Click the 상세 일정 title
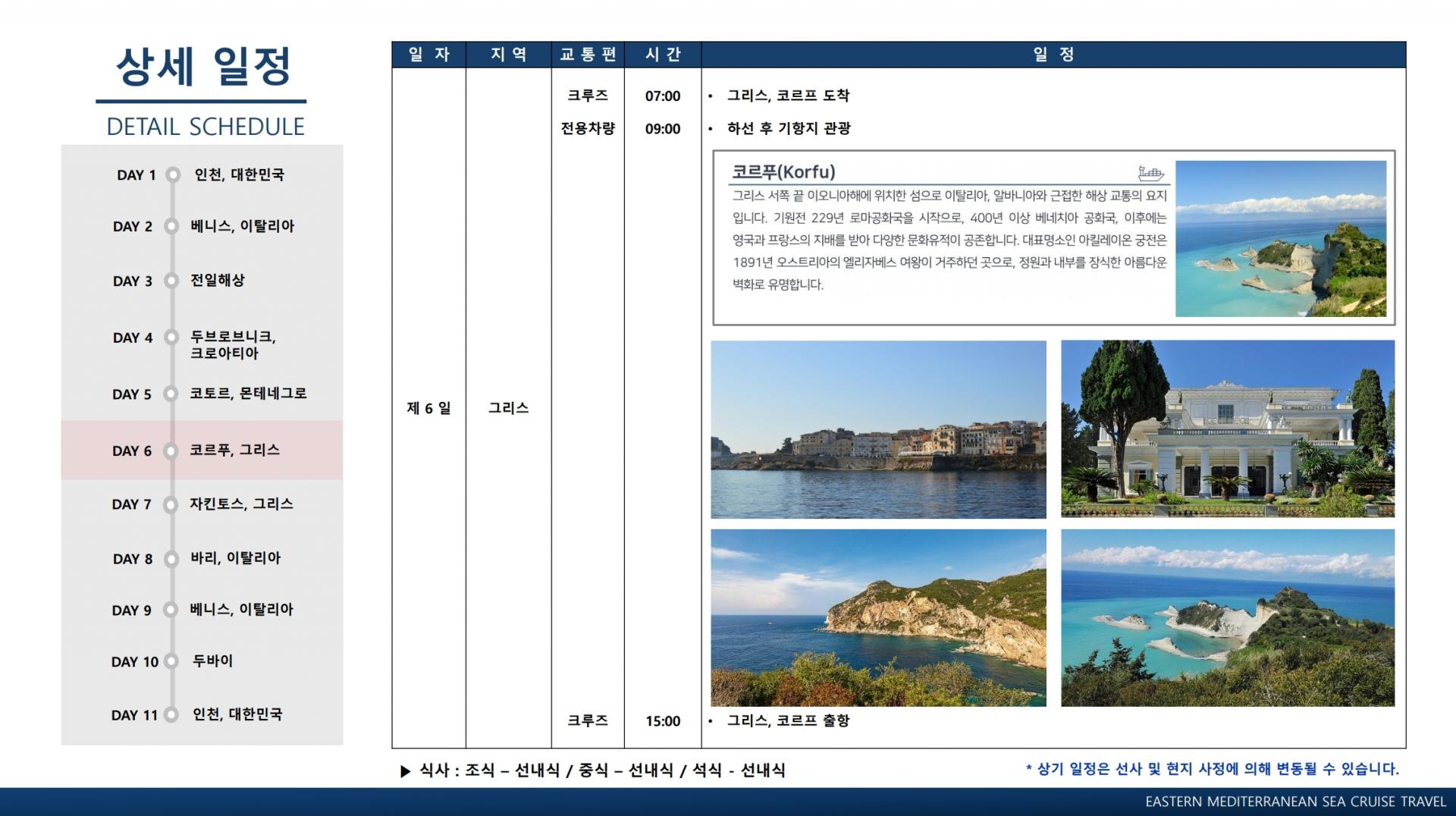This screenshot has width=1456, height=816. pyautogui.click(x=203, y=67)
